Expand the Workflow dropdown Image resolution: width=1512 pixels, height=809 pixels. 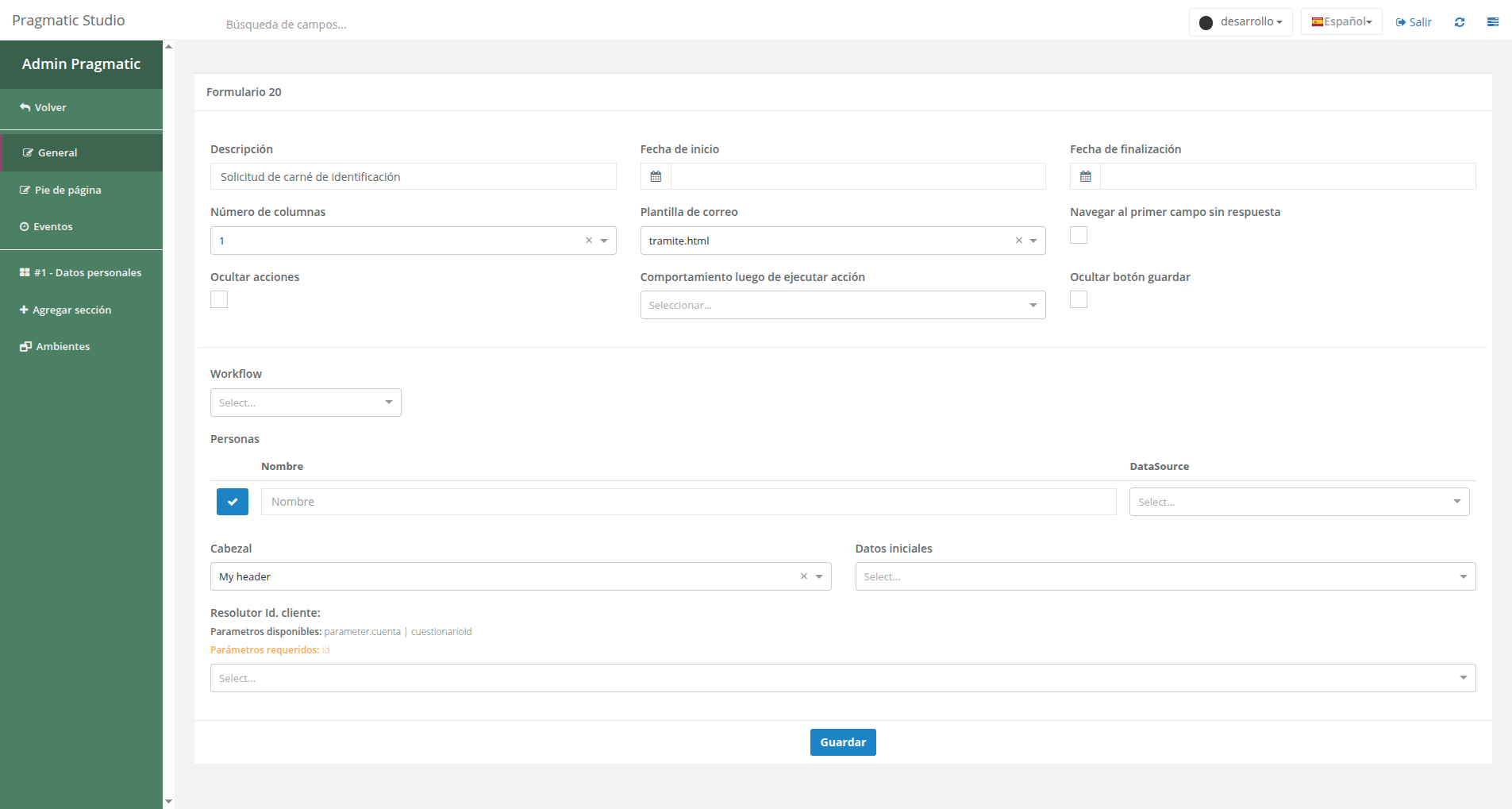[x=306, y=403]
